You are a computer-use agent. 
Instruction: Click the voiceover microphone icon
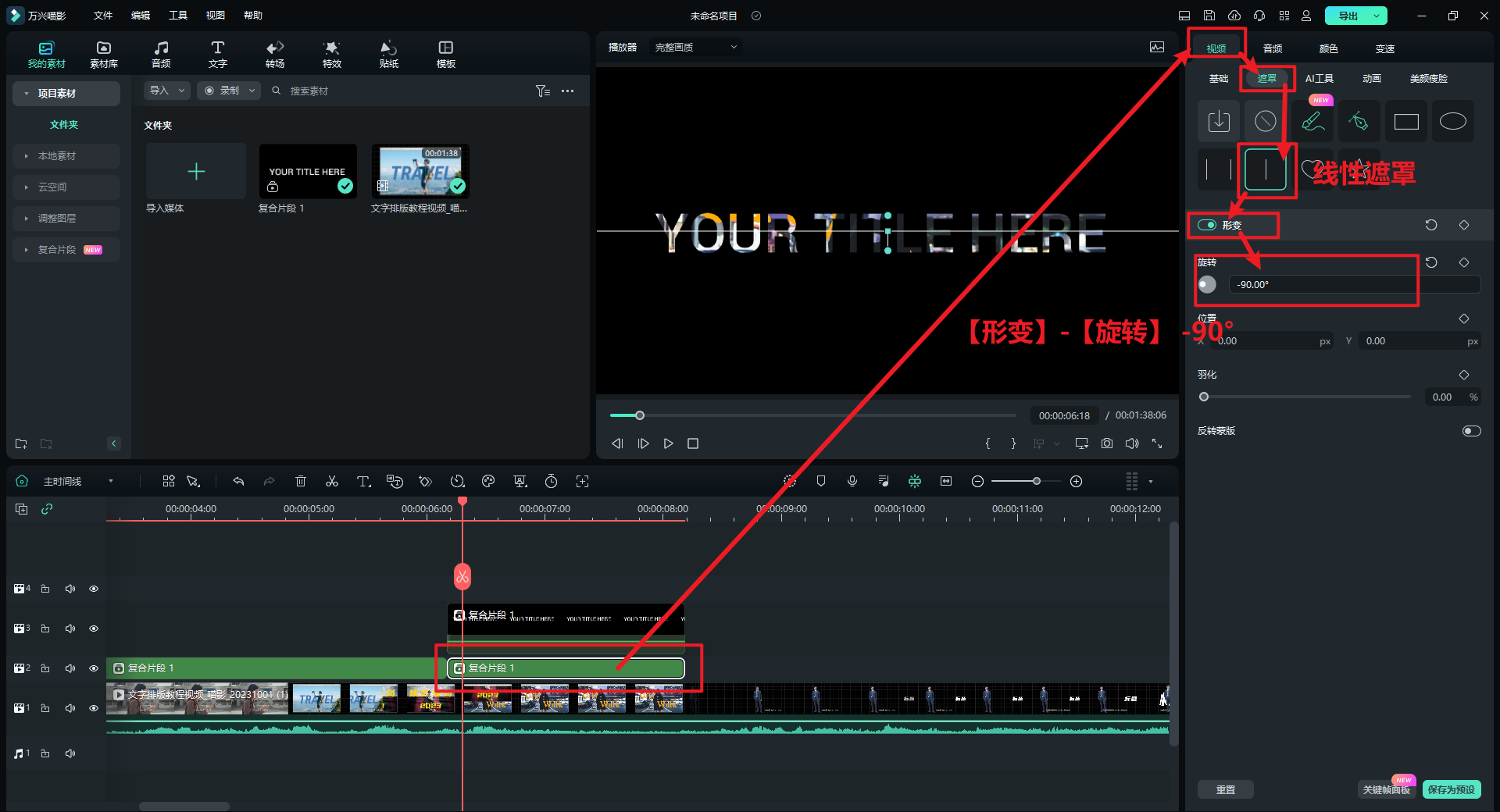852,482
